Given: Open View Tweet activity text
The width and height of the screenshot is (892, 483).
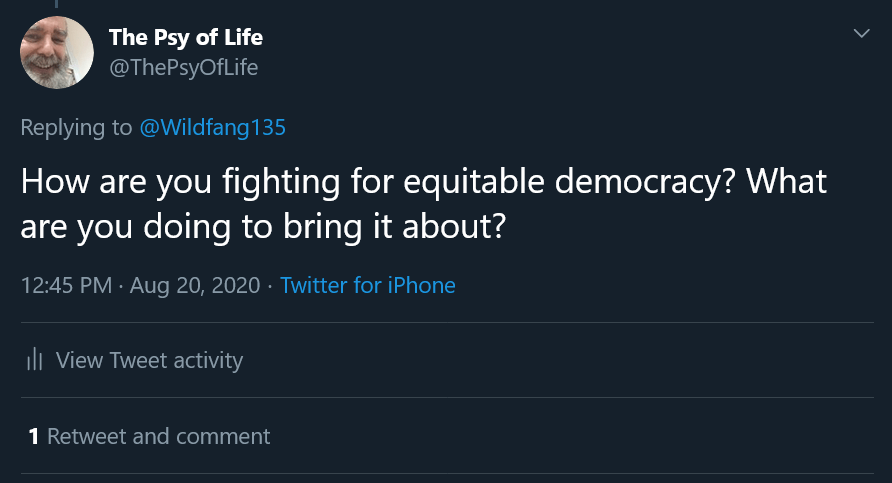Looking at the screenshot, I should click(x=149, y=360).
